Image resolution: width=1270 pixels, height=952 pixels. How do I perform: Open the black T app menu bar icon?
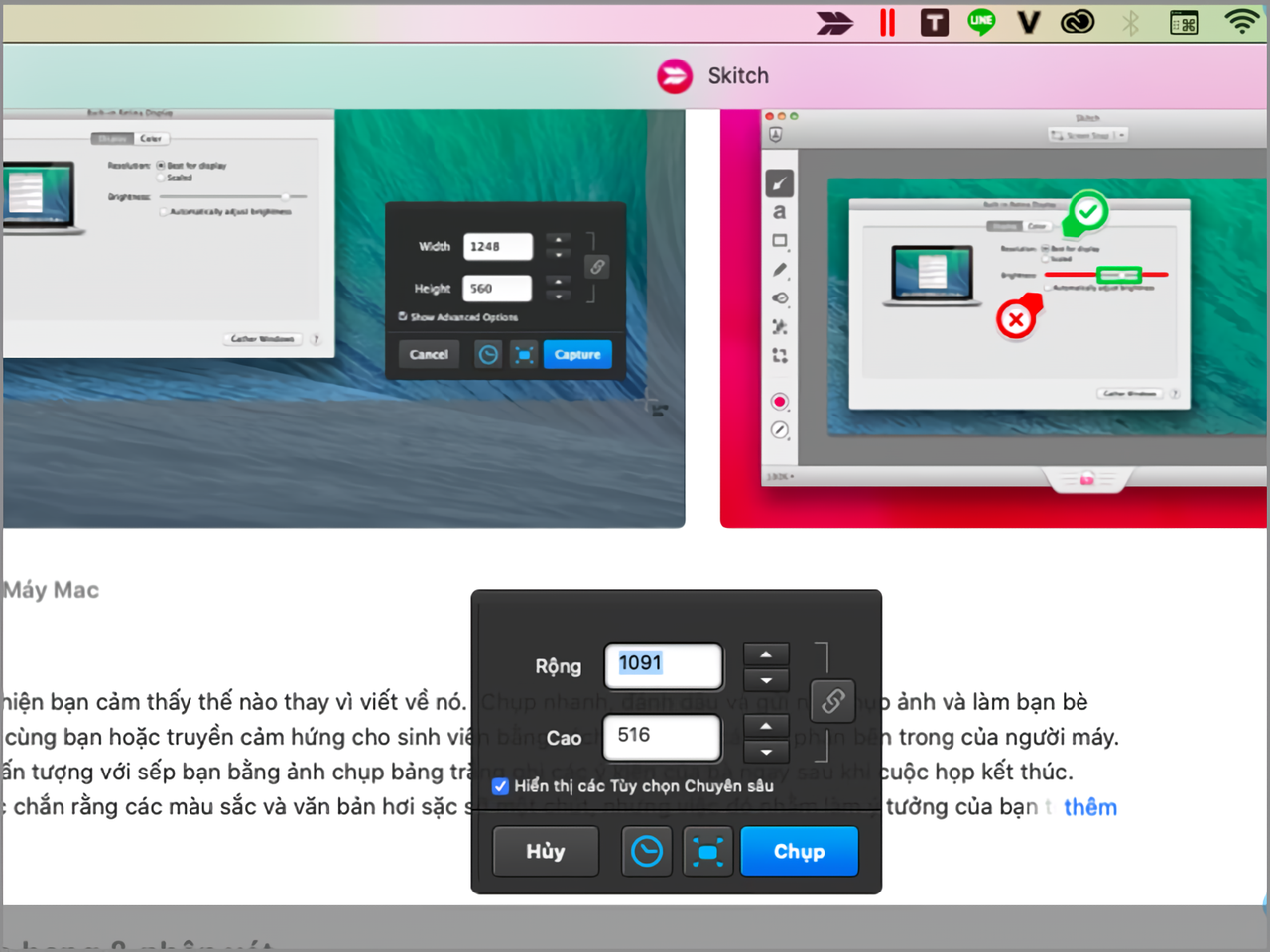pyautogui.click(x=935, y=22)
